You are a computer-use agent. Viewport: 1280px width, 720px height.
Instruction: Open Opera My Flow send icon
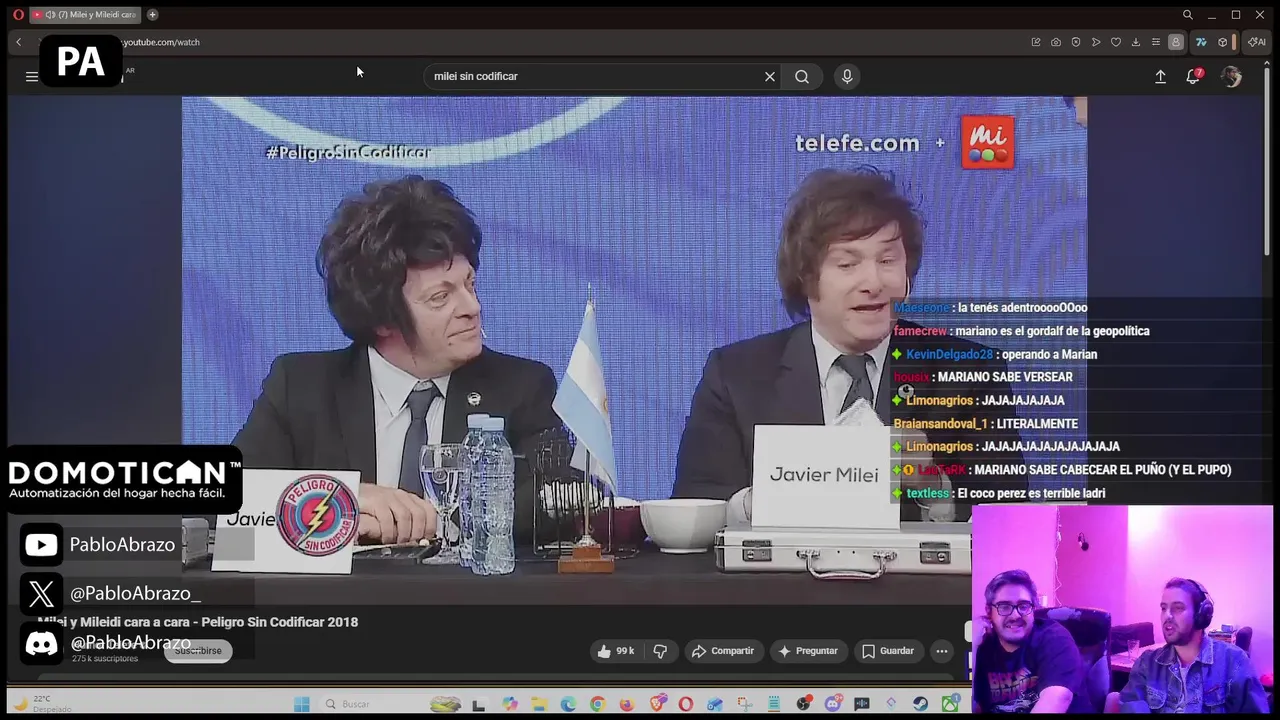(x=1096, y=42)
